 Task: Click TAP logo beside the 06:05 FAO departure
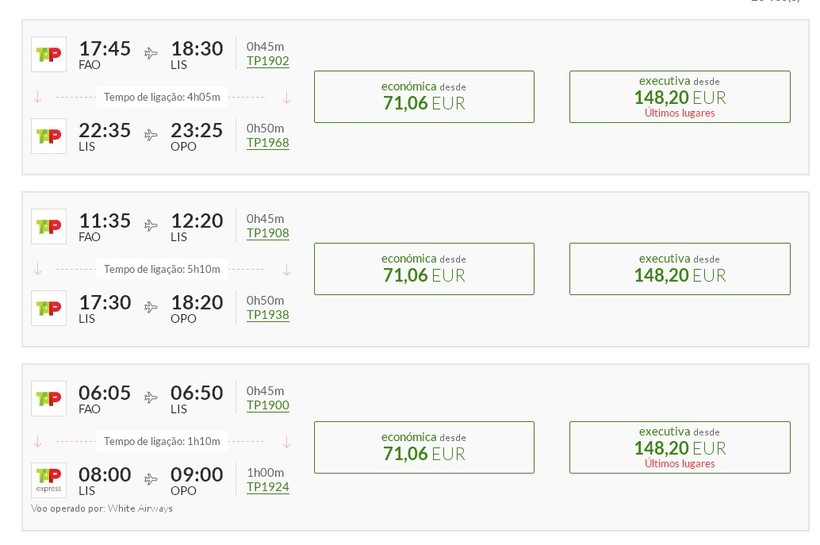click(x=48, y=398)
